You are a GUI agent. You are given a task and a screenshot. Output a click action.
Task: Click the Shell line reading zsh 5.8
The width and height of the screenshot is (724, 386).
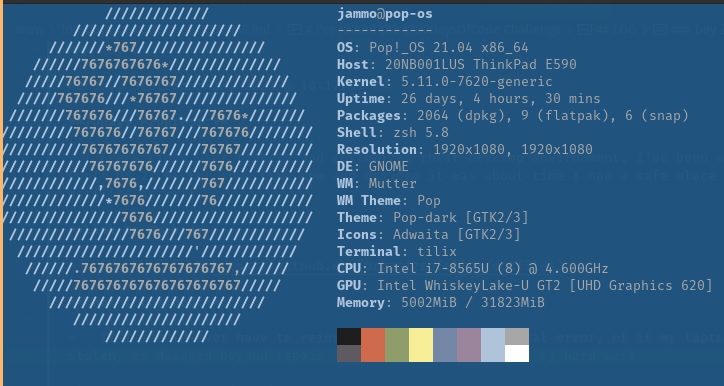pos(393,133)
